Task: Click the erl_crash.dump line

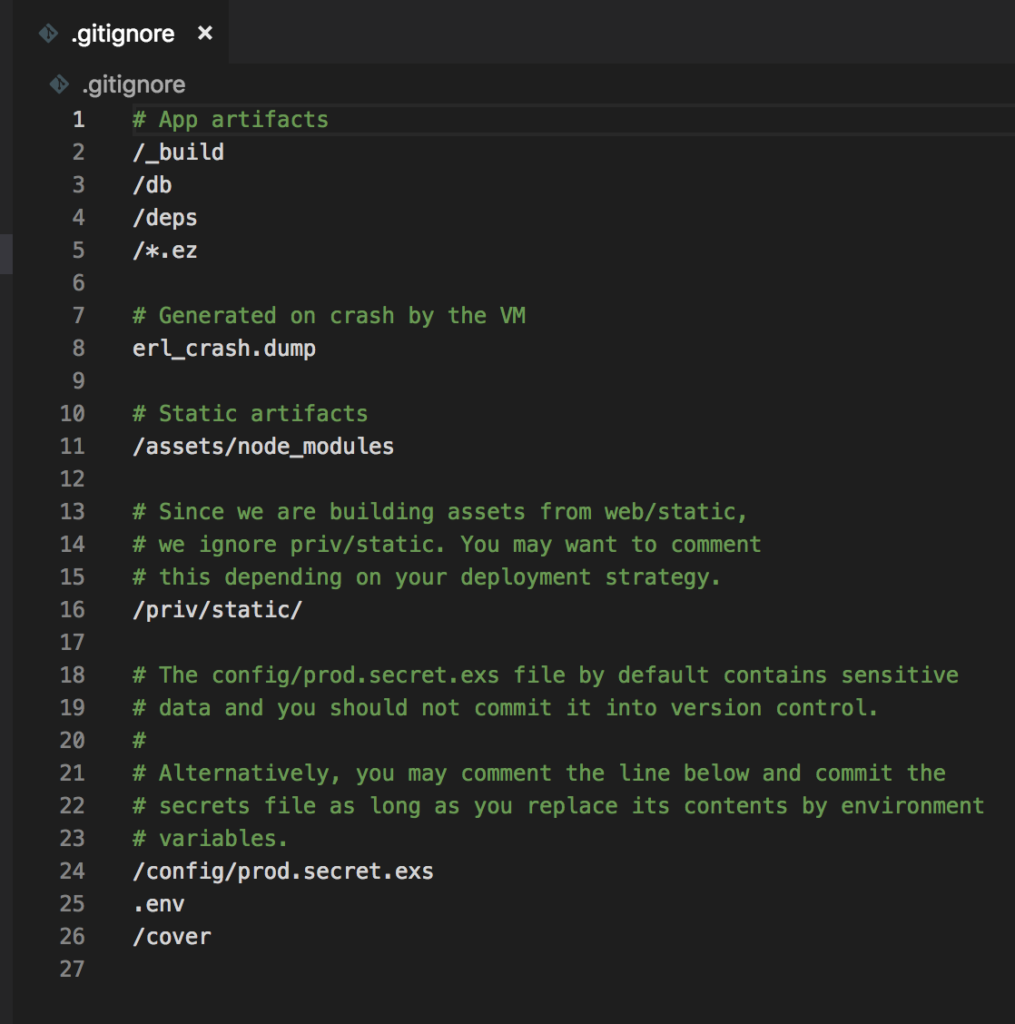Action: [224, 349]
